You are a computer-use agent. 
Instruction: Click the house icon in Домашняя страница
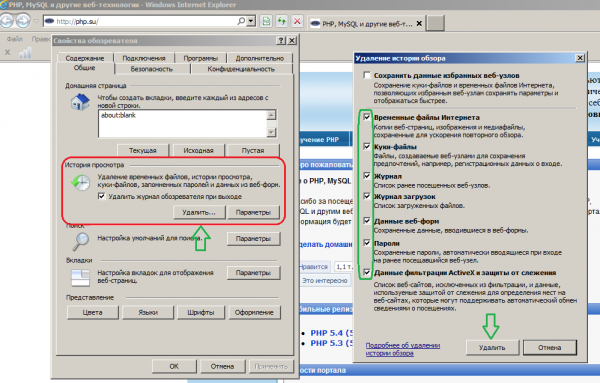click(x=80, y=102)
